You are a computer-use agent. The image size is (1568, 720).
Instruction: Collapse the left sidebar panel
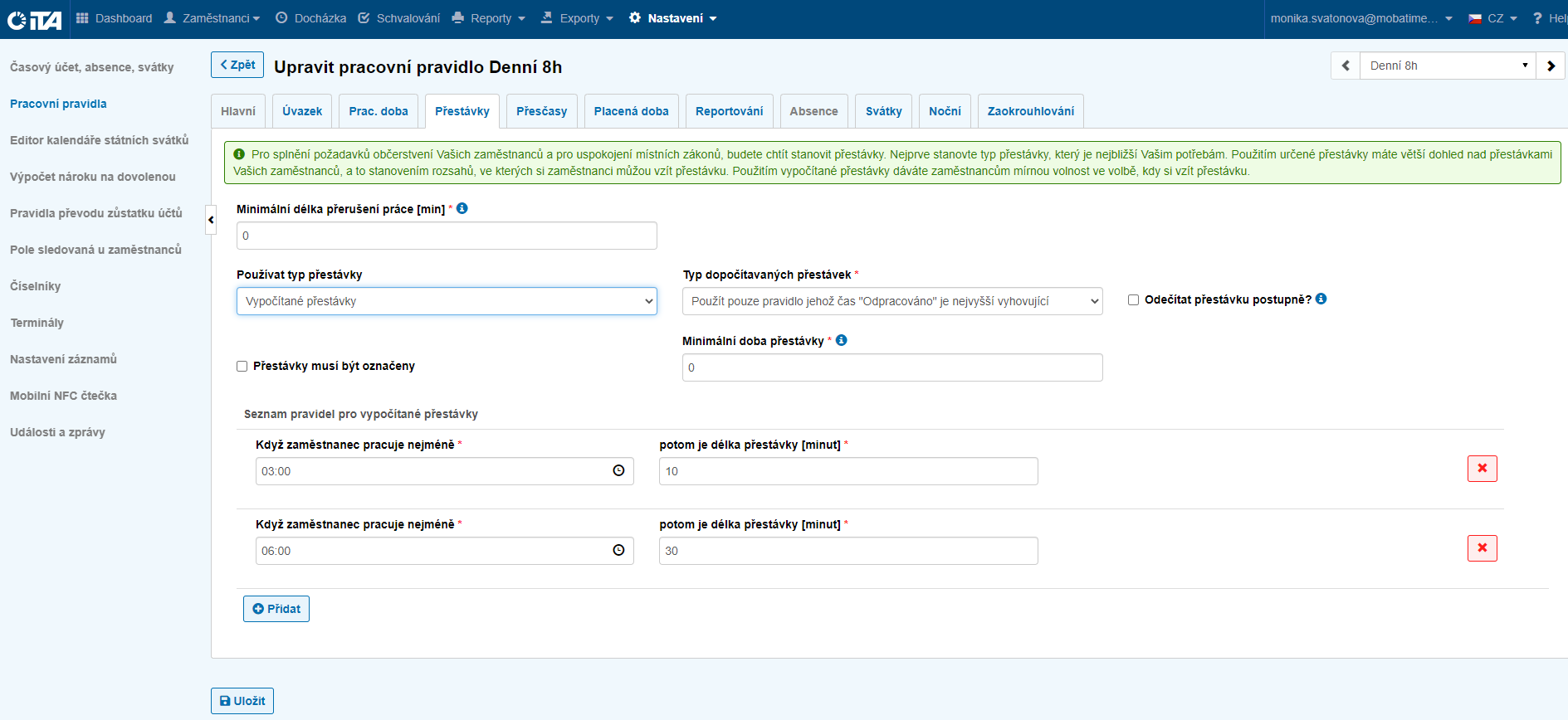[x=211, y=220]
